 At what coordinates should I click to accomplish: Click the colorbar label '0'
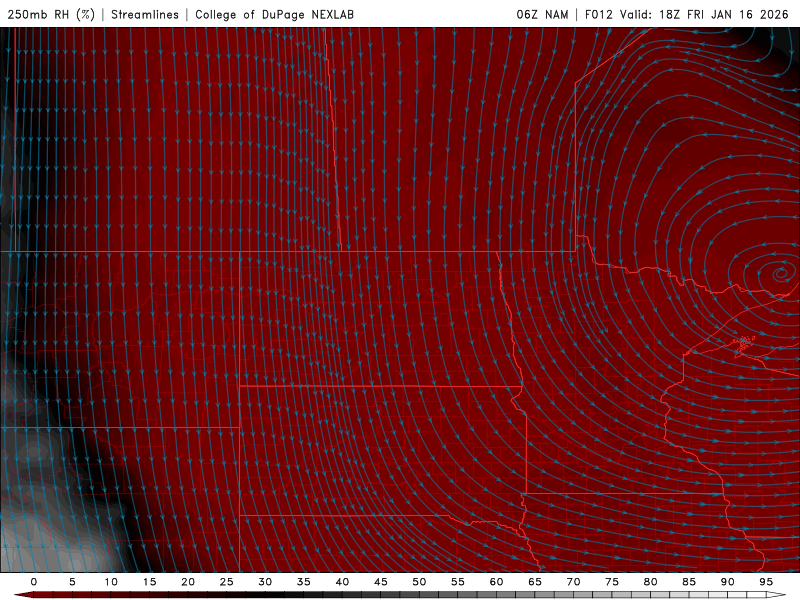[34, 582]
